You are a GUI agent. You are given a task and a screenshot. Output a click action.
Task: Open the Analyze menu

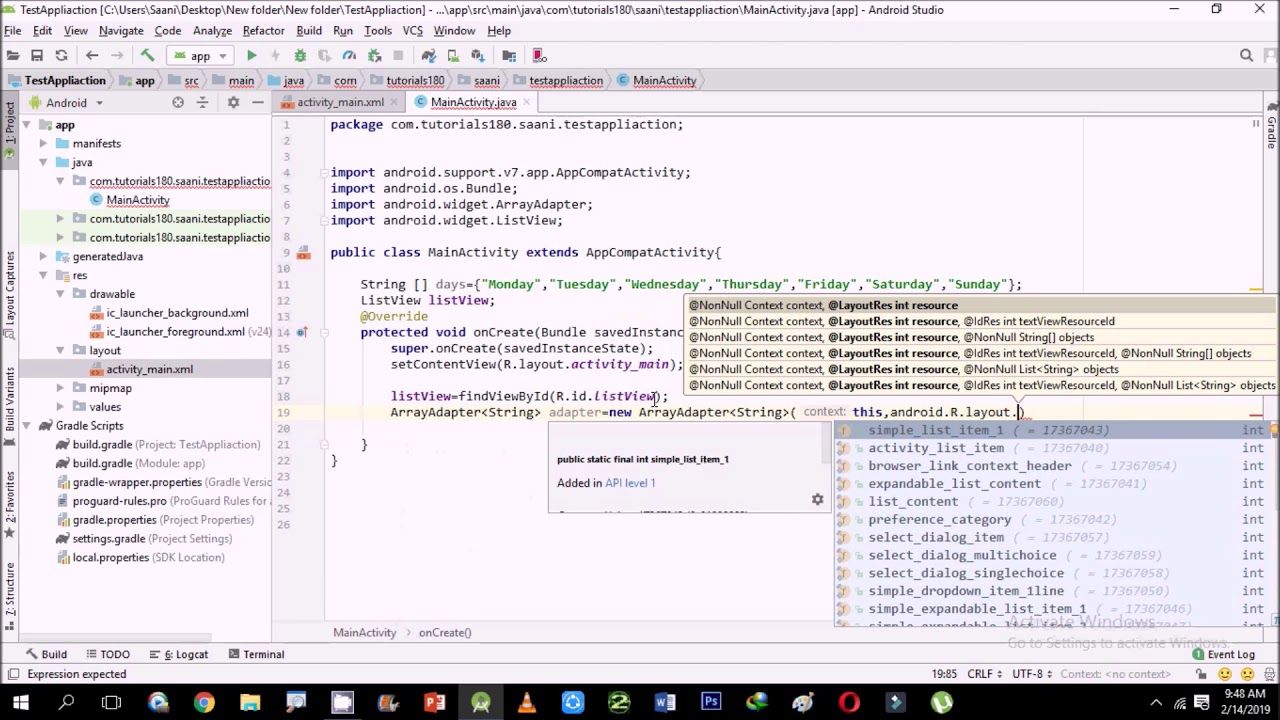pyautogui.click(x=212, y=31)
